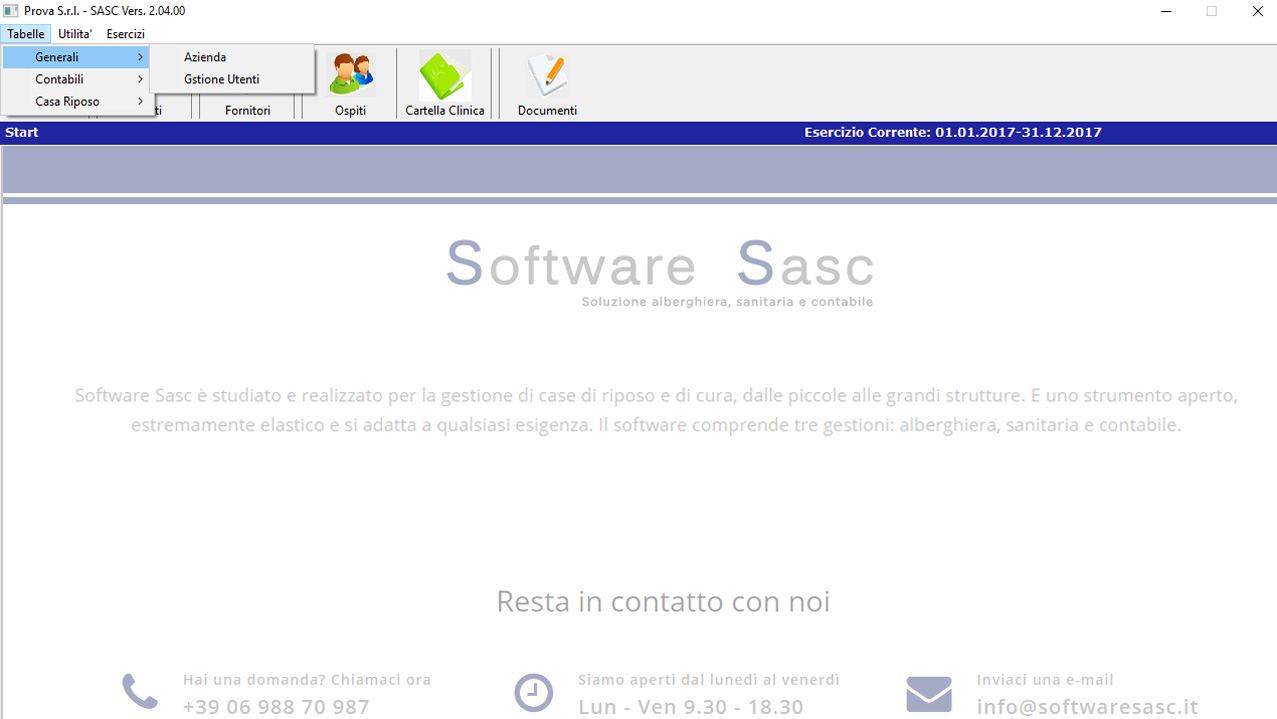Close the open Tabelle menu
Image resolution: width=1277 pixels, height=719 pixels.
26,34
